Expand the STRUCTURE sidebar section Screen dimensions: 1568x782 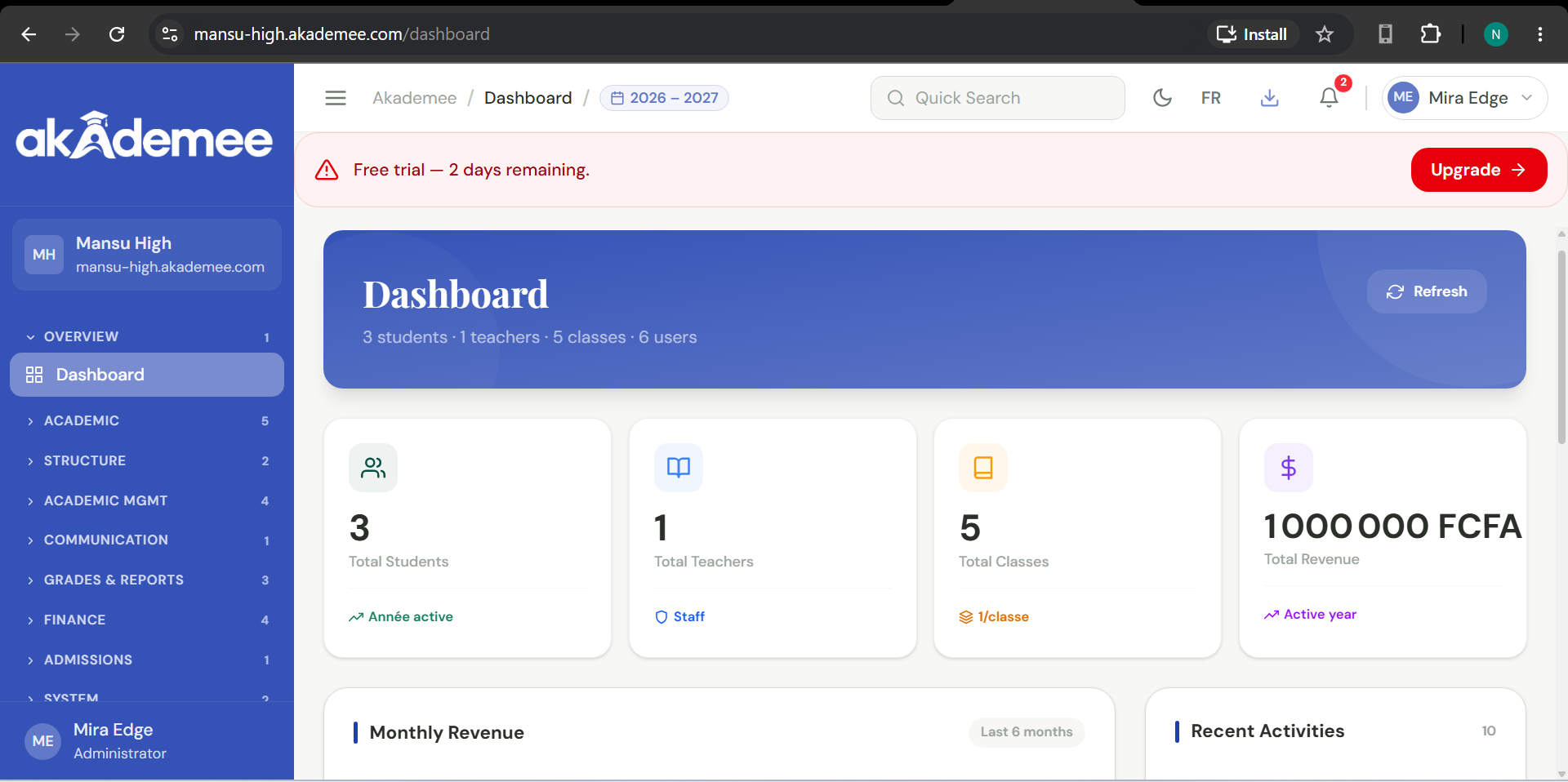(147, 460)
